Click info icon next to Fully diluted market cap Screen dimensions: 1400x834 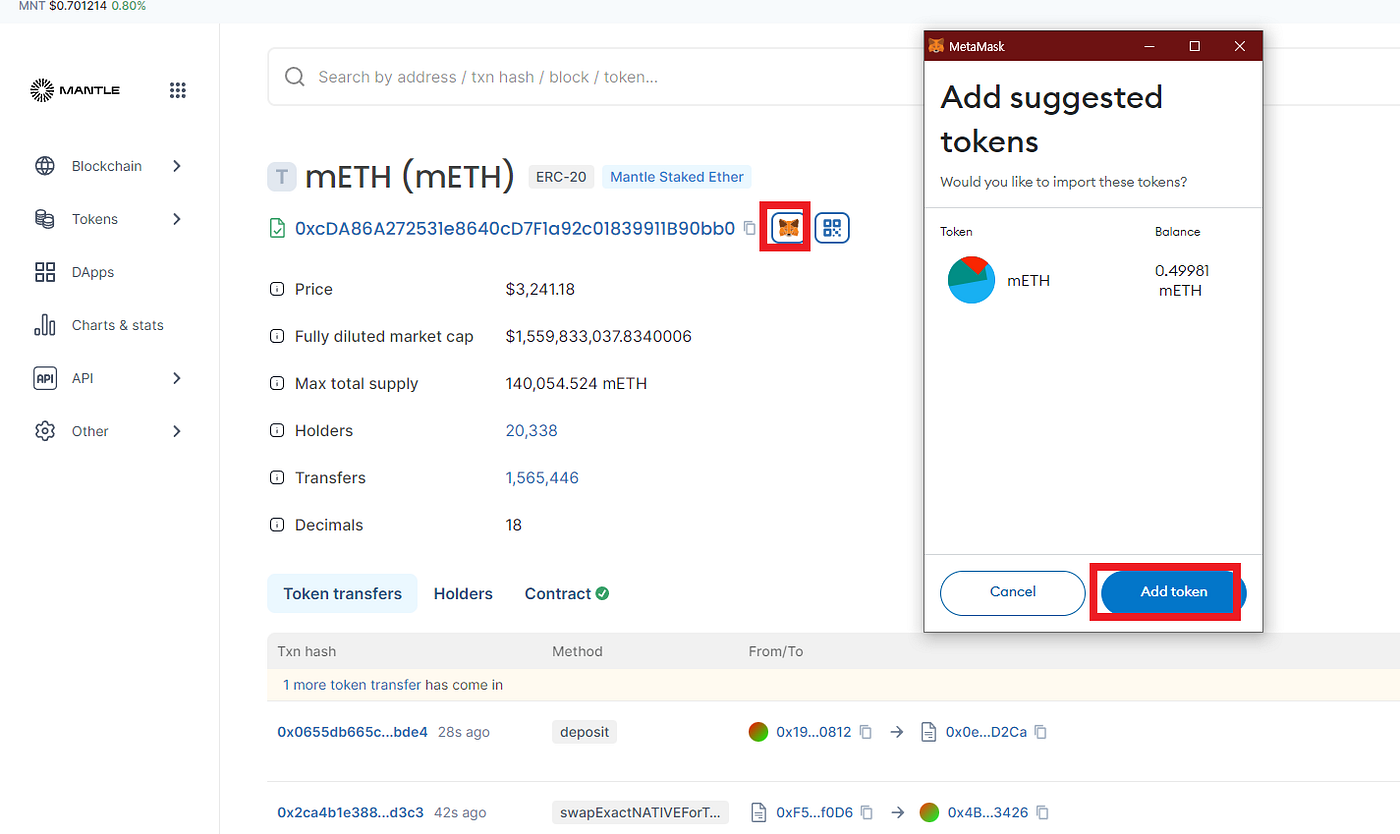pos(277,336)
